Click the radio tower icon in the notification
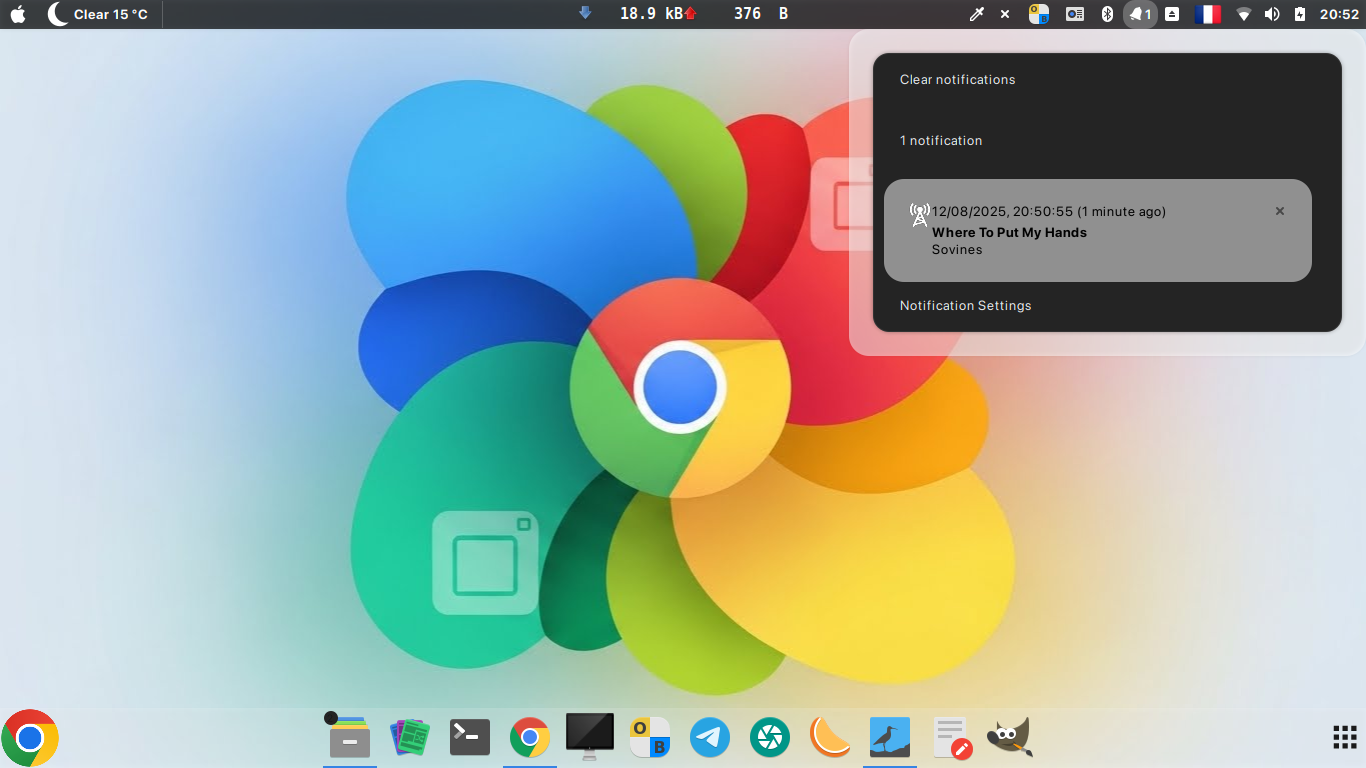This screenshot has width=1366, height=768. coord(919,214)
